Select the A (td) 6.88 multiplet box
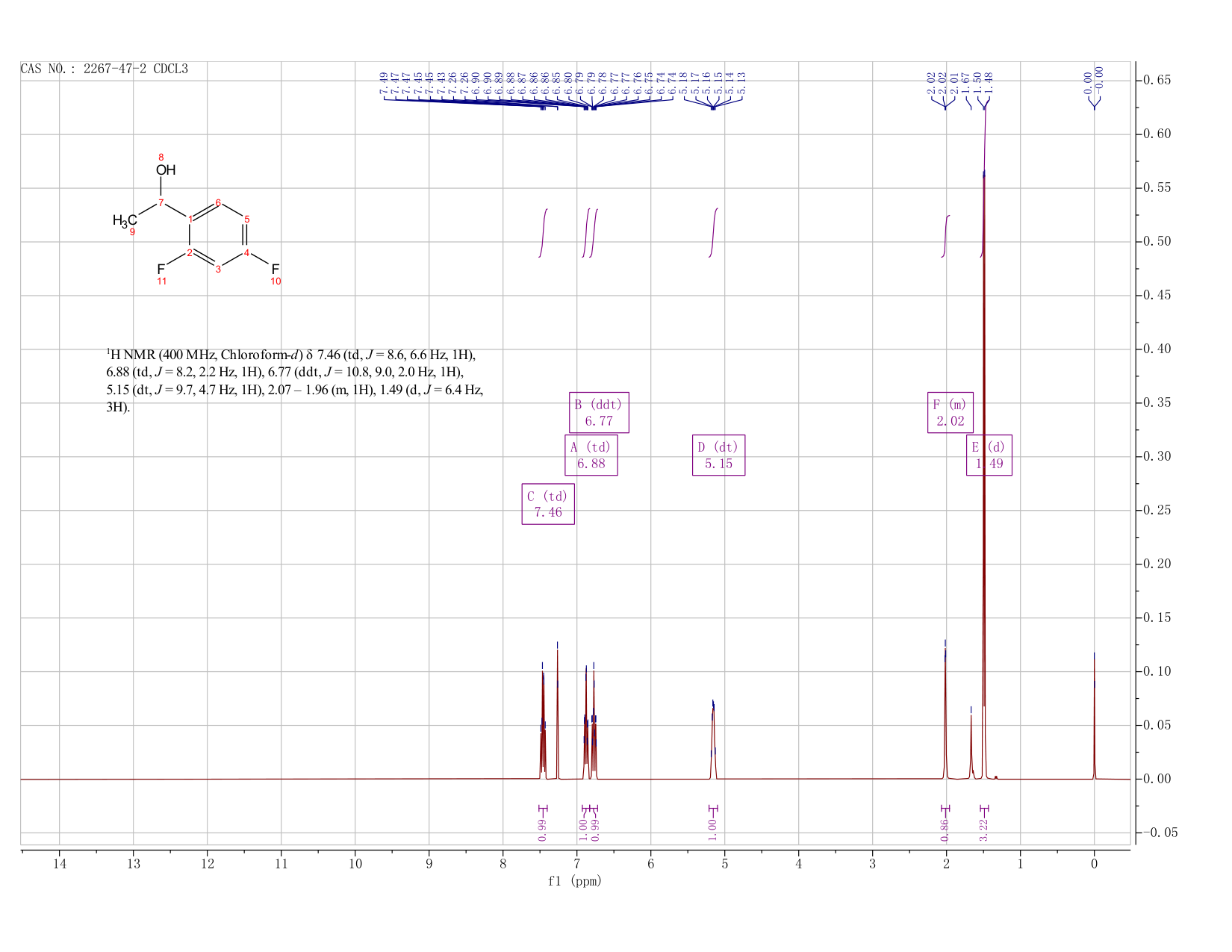The width and height of the screenshot is (1232, 952). (591, 455)
